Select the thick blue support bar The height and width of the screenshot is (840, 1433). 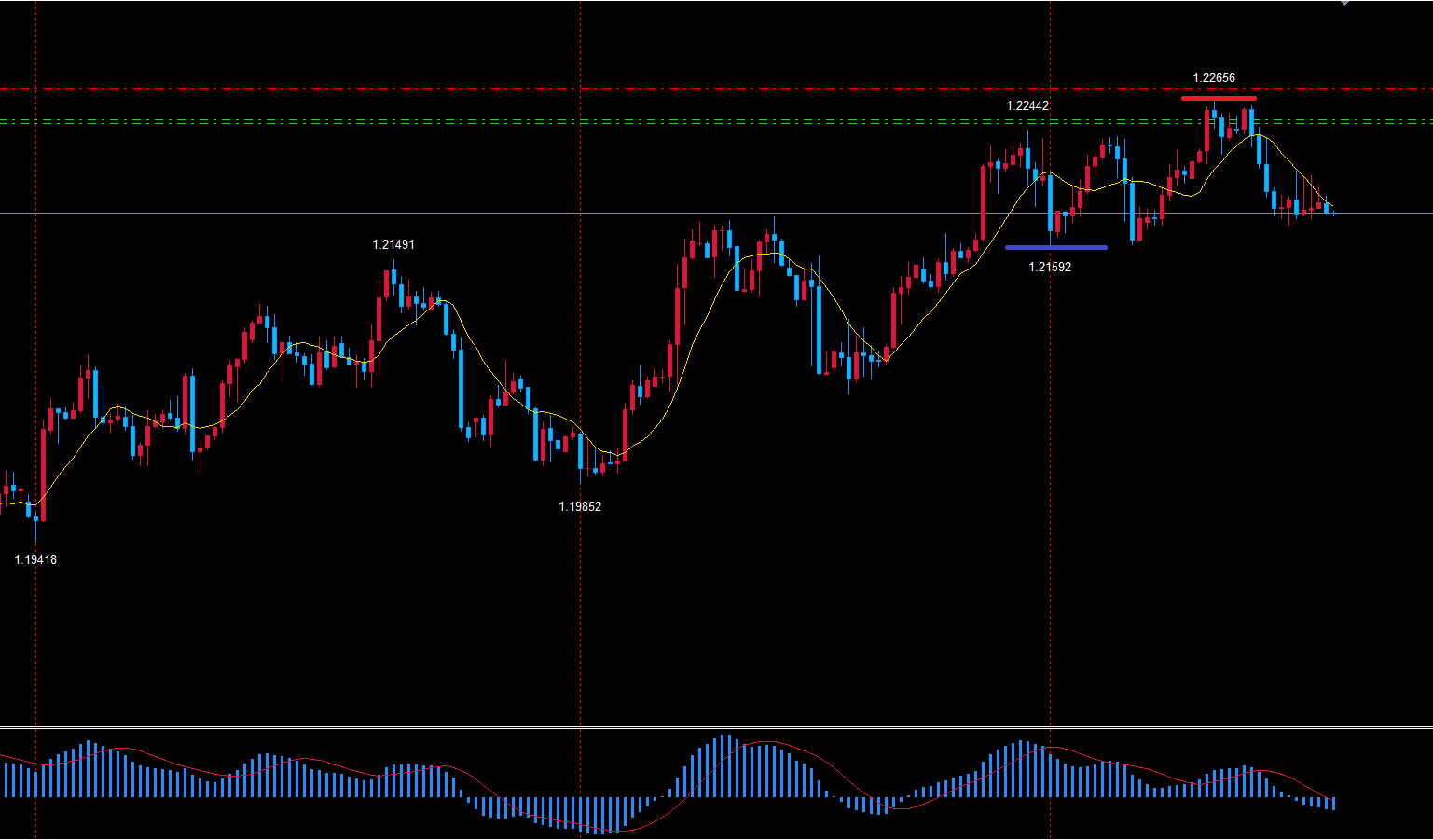click(1055, 248)
